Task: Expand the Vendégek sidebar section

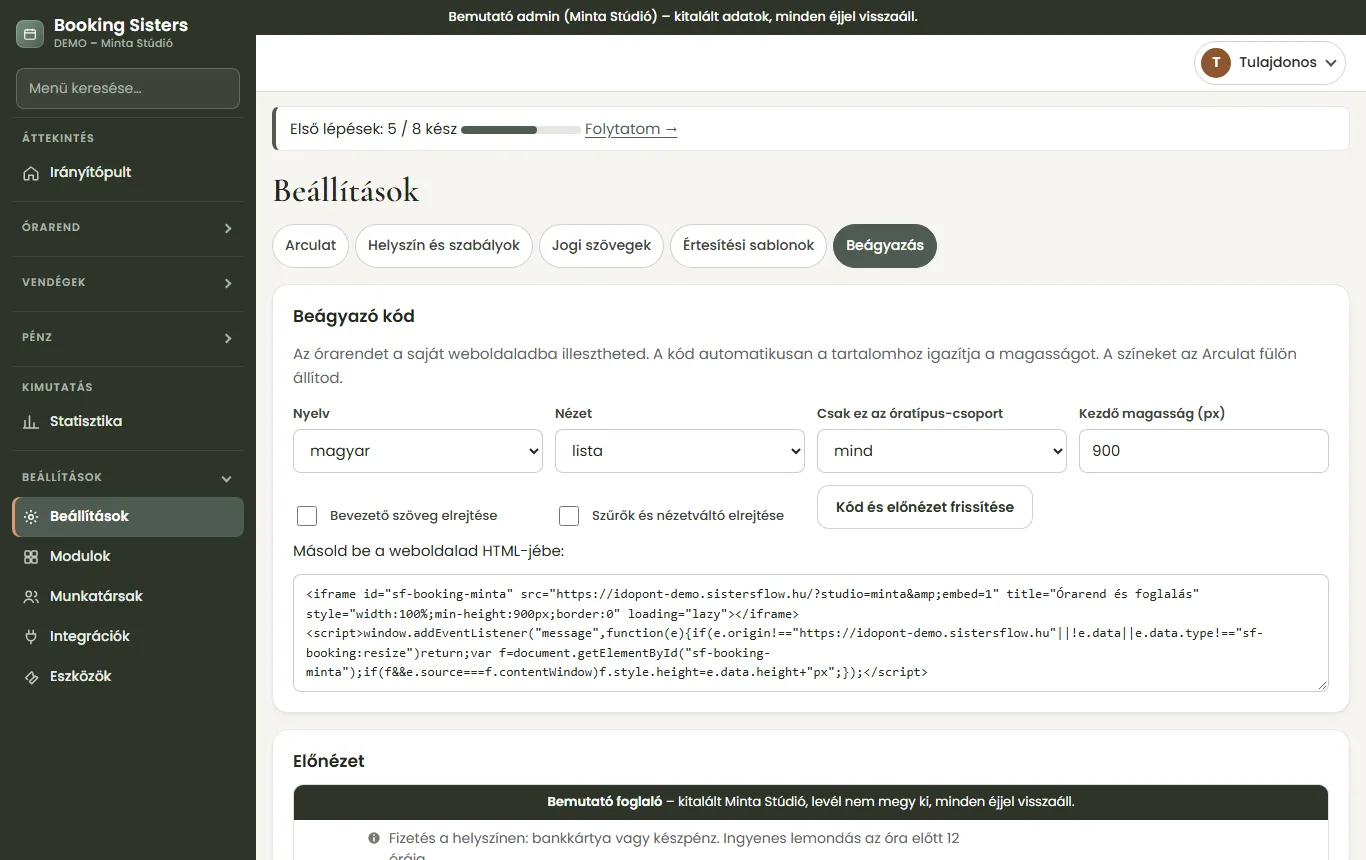Action: coord(128,283)
